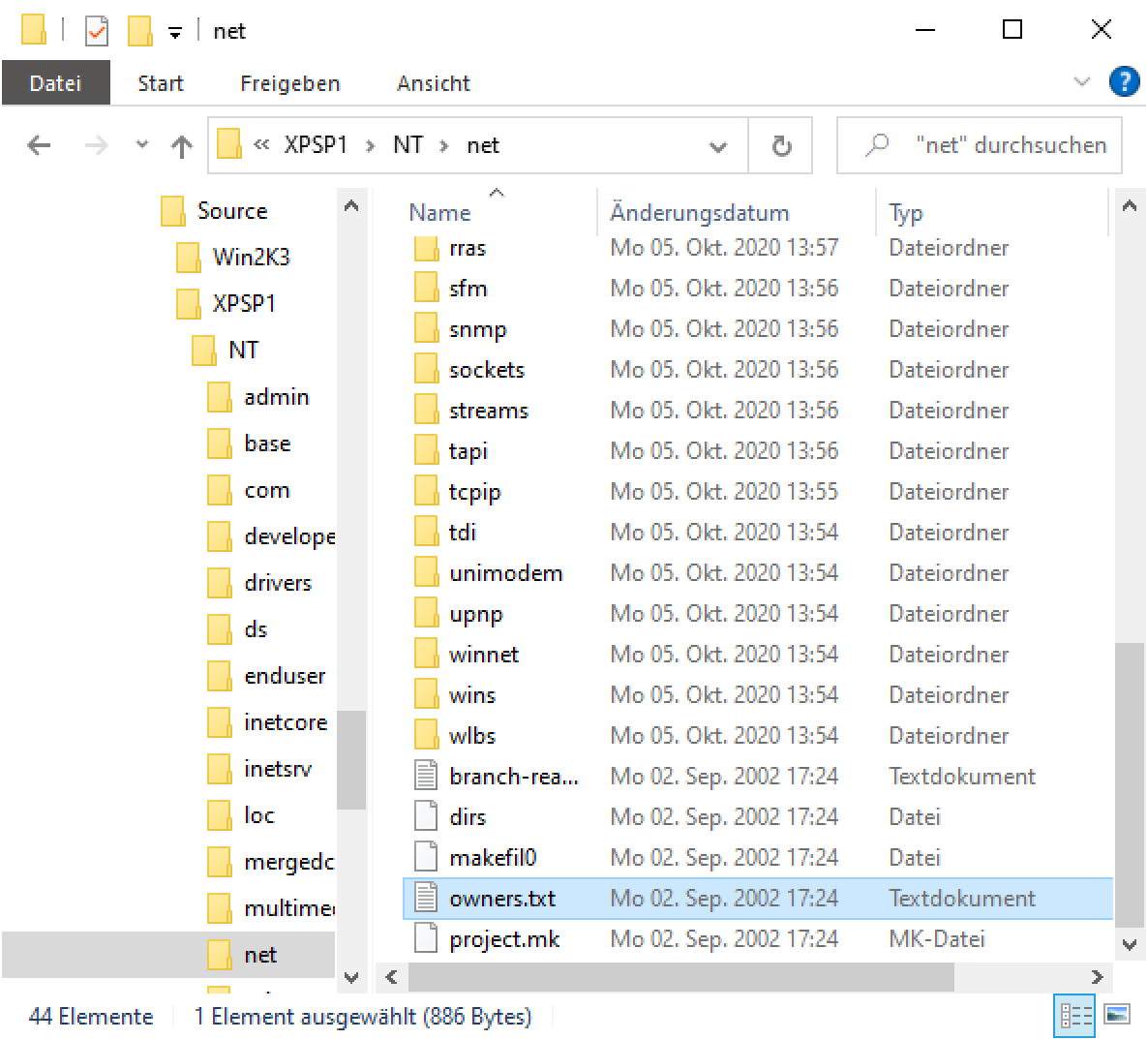Open the address bar history dropdown
This screenshot has height=1040, width=1148.
pos(718,146)
